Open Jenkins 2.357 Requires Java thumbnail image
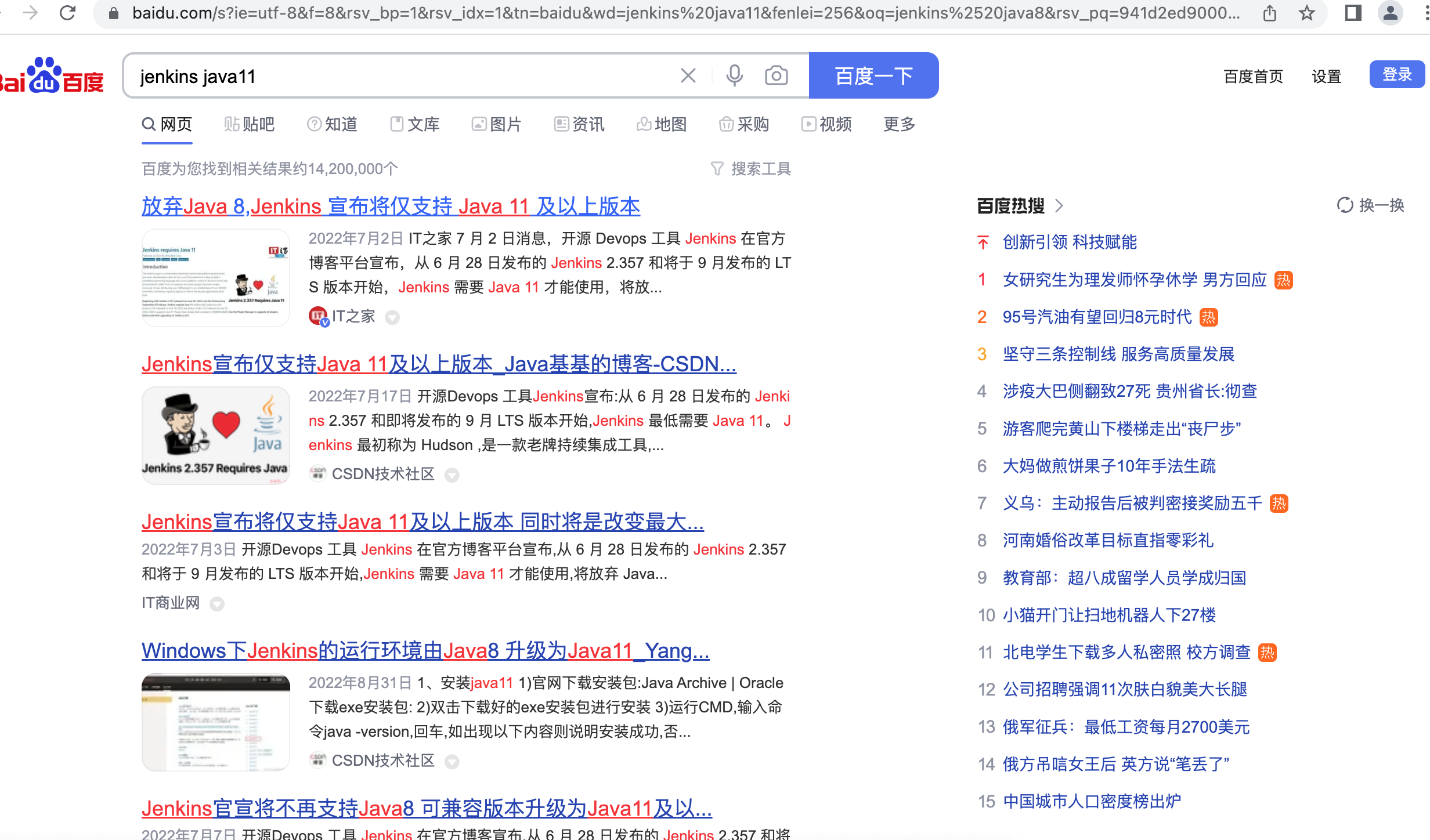This screenshot has height=840, width=1430. 216,436
